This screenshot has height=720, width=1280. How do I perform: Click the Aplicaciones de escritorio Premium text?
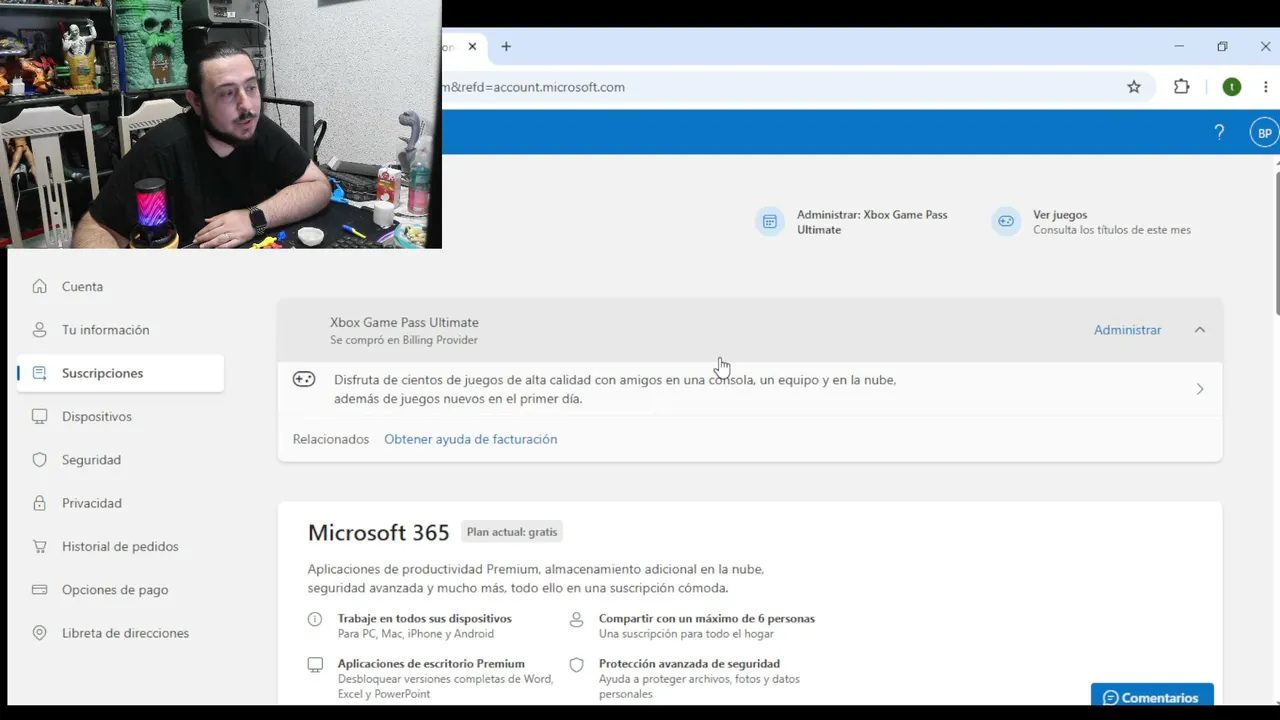point(431,664)
